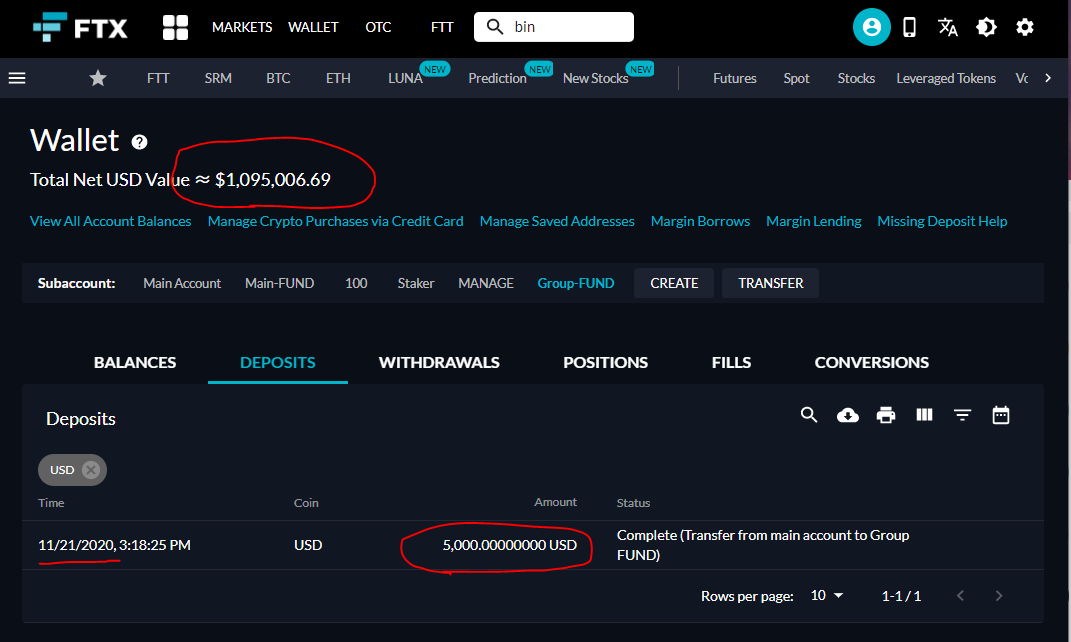This screenshot has height=642, width=1071.
Task: Open the calendar date range icon
Action: point(1001,415)
